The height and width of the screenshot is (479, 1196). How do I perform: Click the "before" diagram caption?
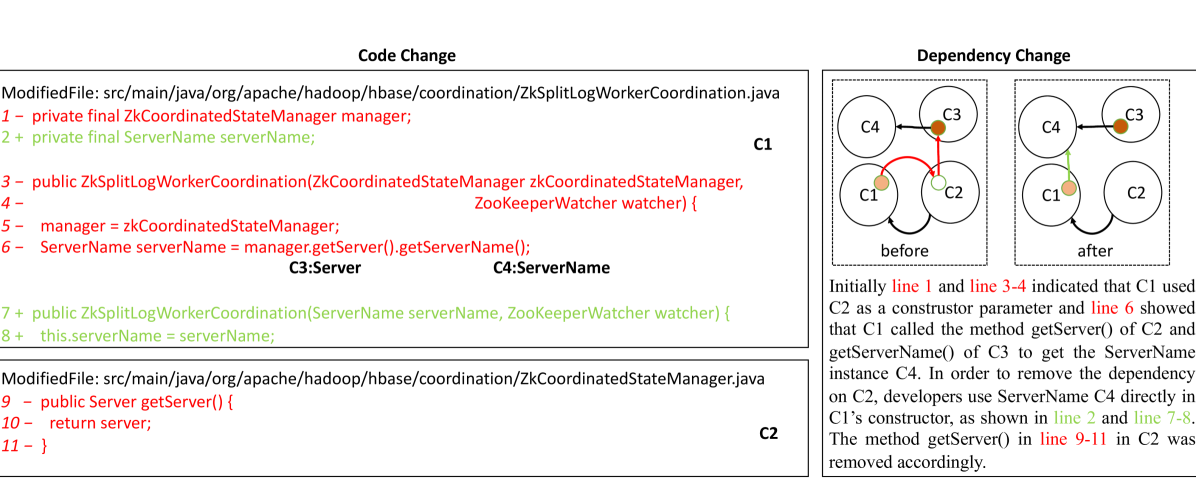click(904, 250)
